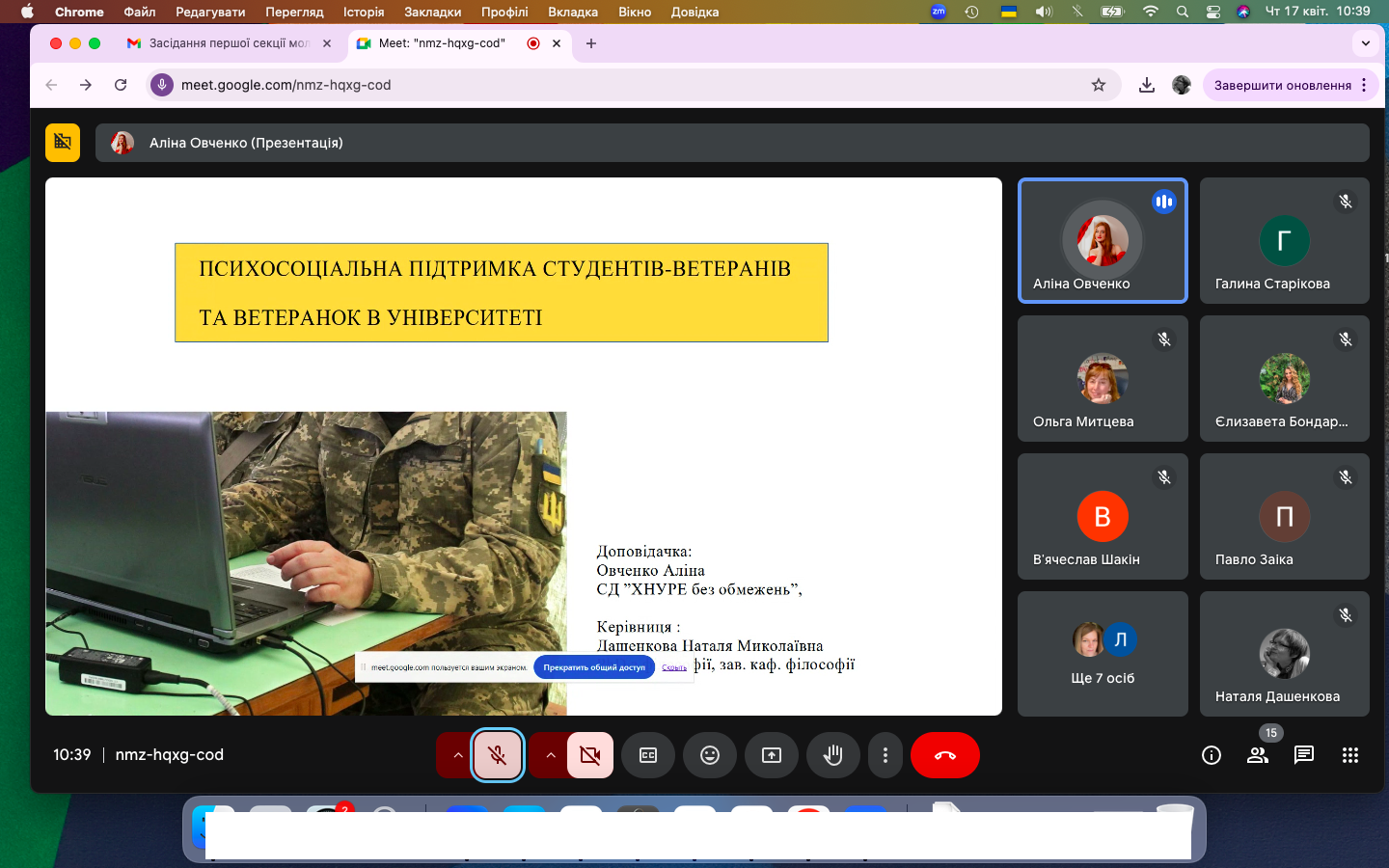
Task: Open the activities grid icon
Action: [1350, 755]
